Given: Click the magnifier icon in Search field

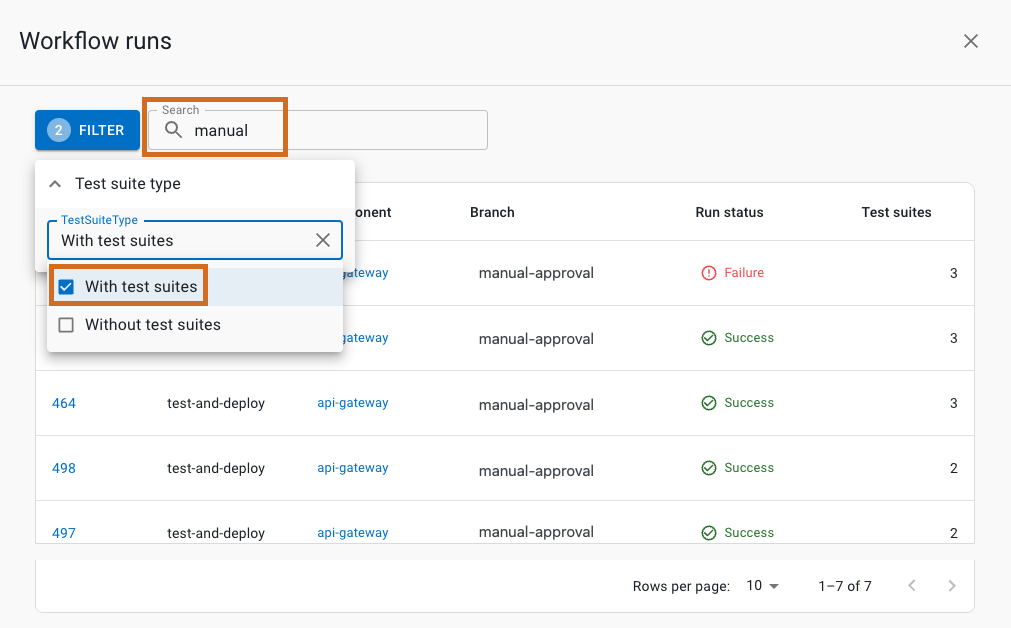Looking at the screenshot, I should pyautogui.click(x=173, y=130).
